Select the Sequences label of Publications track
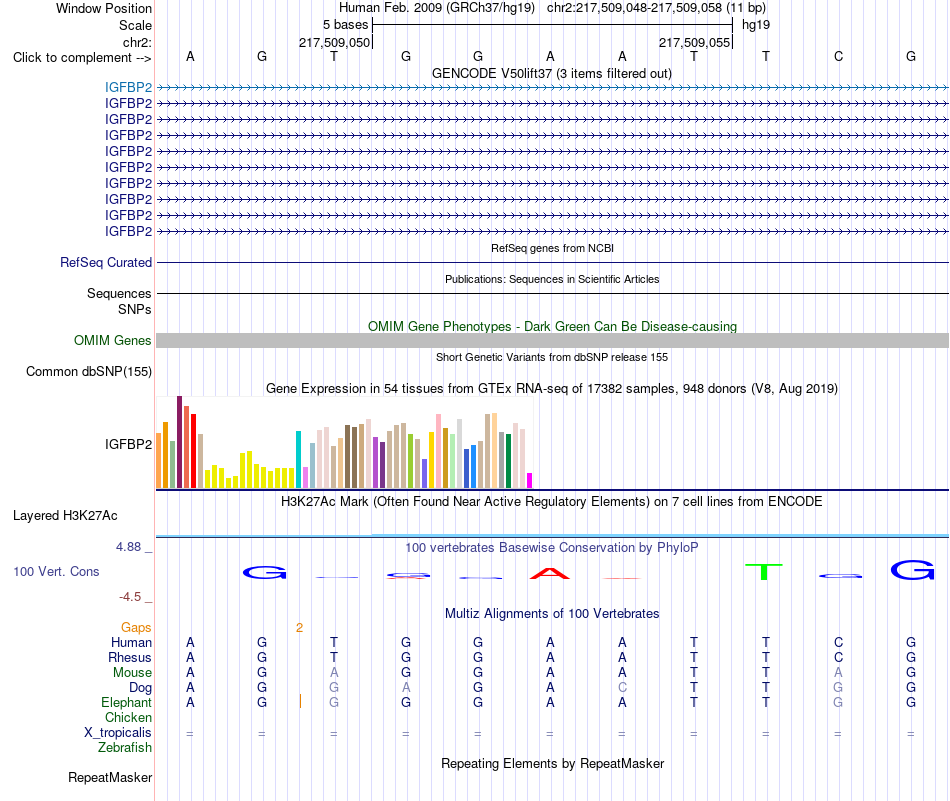Screen dimensions: 950x801 pos(119,293)
